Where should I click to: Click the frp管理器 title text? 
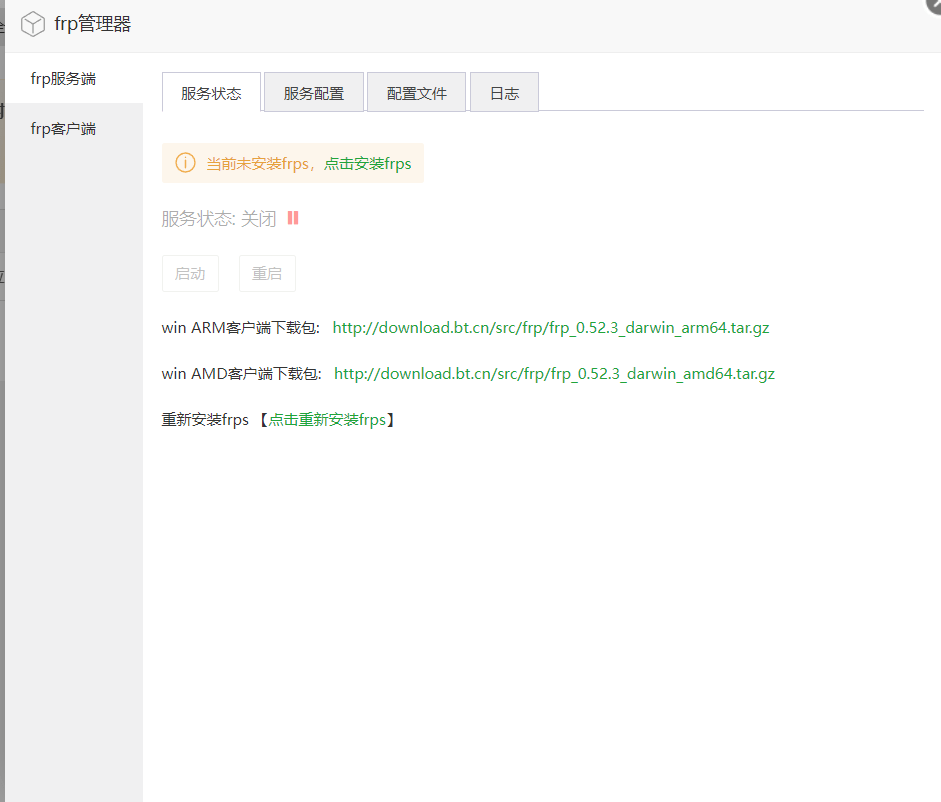(93, 24)
